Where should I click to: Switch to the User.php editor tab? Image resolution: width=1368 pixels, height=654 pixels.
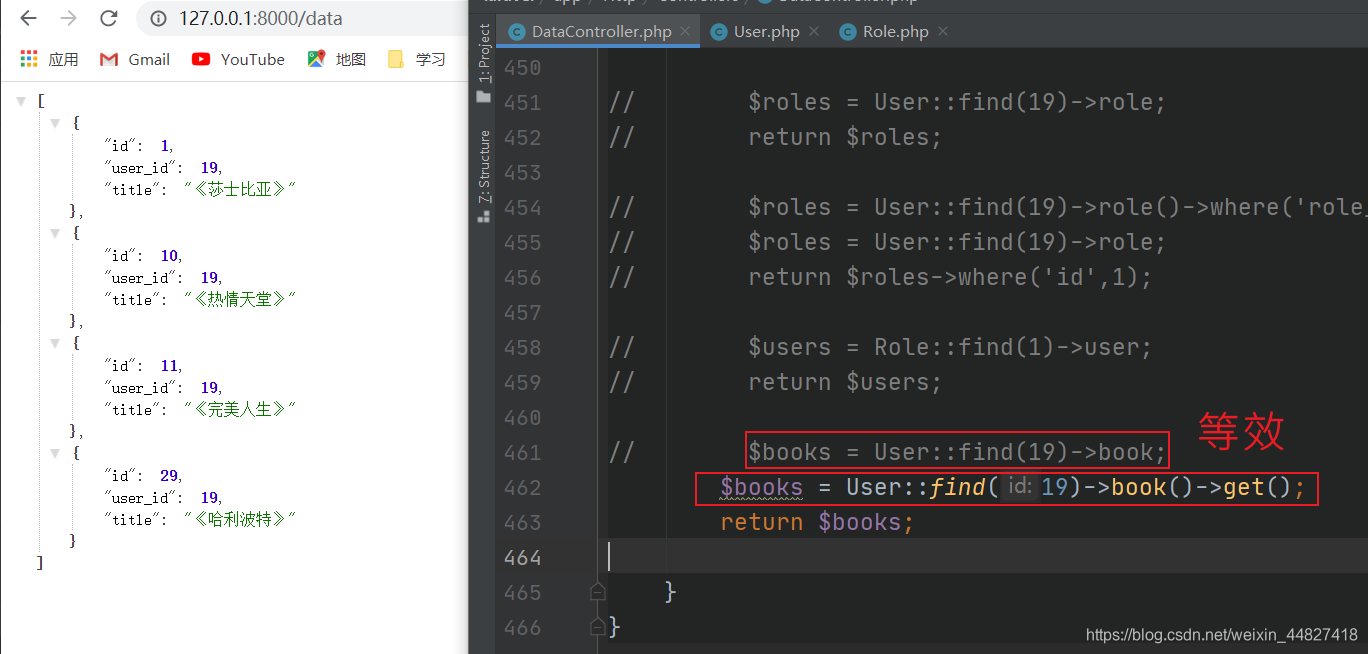click(x=766, y=32)
